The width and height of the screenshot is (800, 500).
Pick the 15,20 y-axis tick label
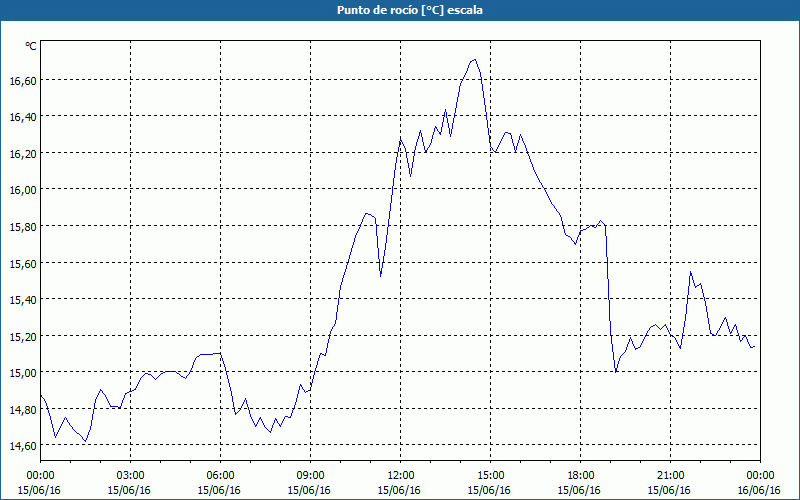23,336
